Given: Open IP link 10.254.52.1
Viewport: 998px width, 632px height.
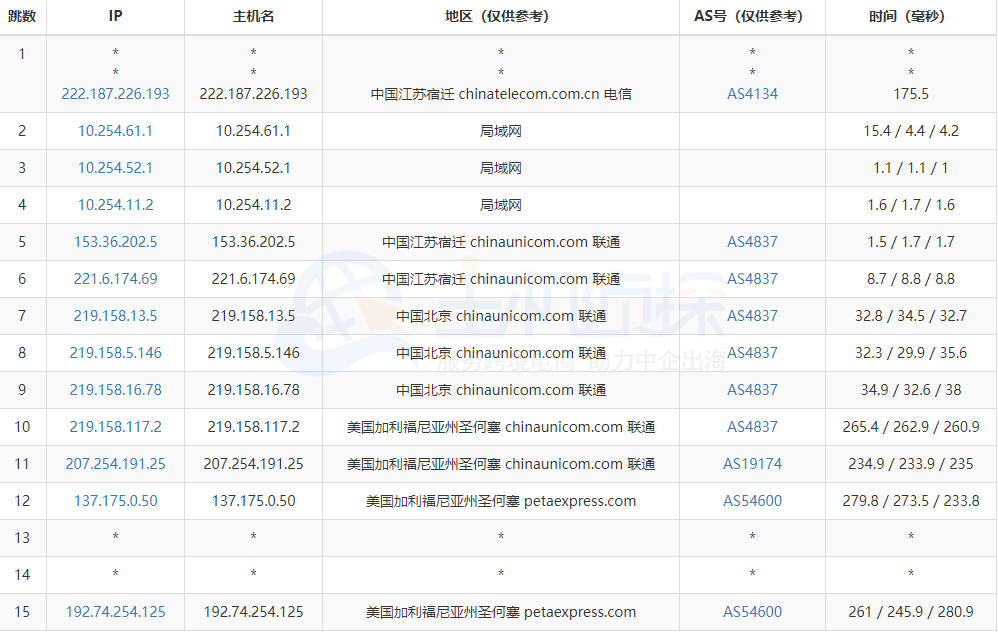Looking at the screenshot, I should click(115, 168).
